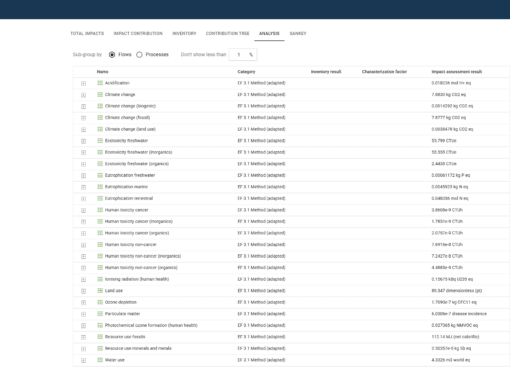The width and height of the screenshot is (510, 382).
Task: Click the Acidification impact category icon
Action: pos(100,83)
